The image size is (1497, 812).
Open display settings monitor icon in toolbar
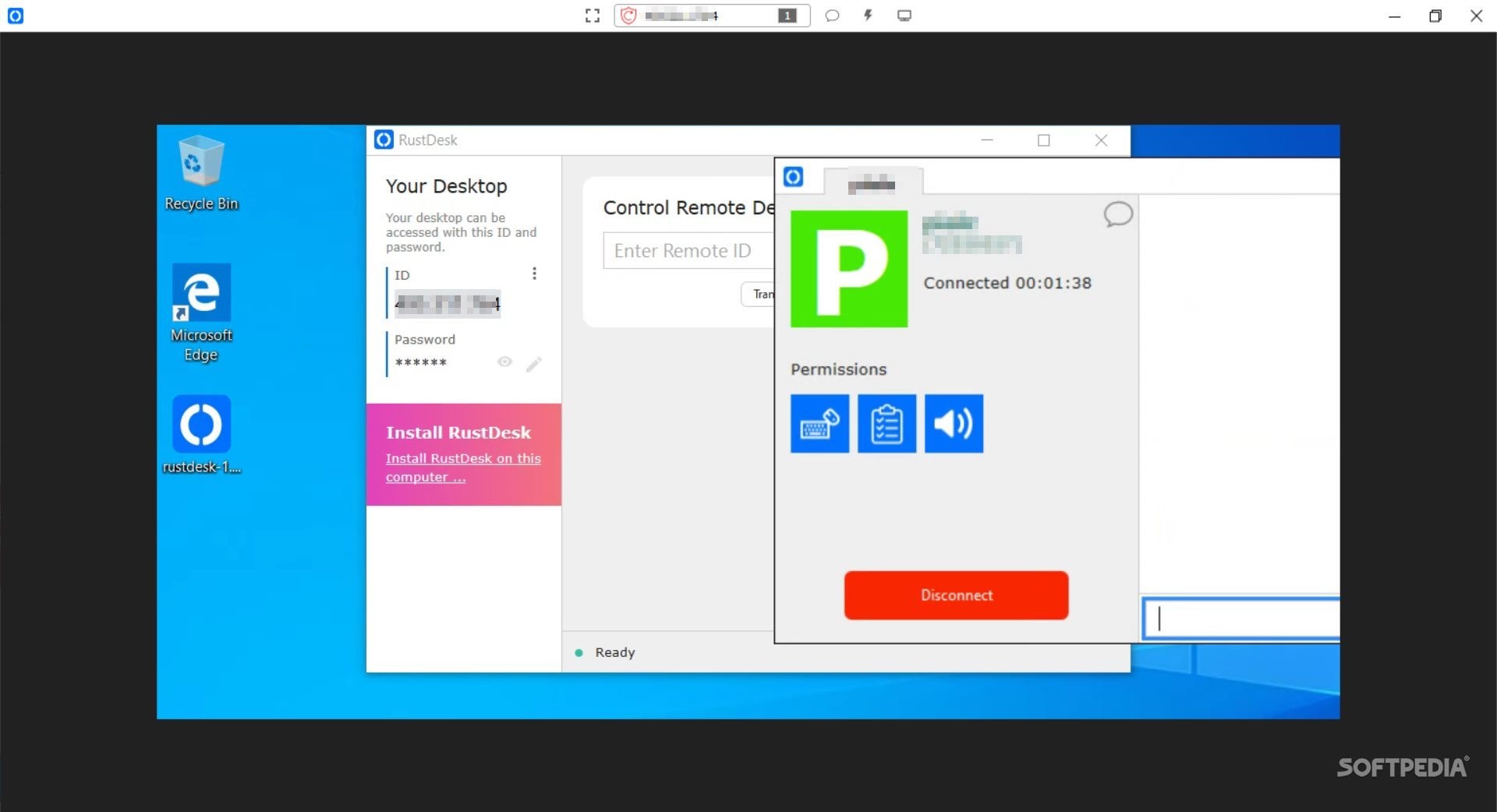point(904,16)
